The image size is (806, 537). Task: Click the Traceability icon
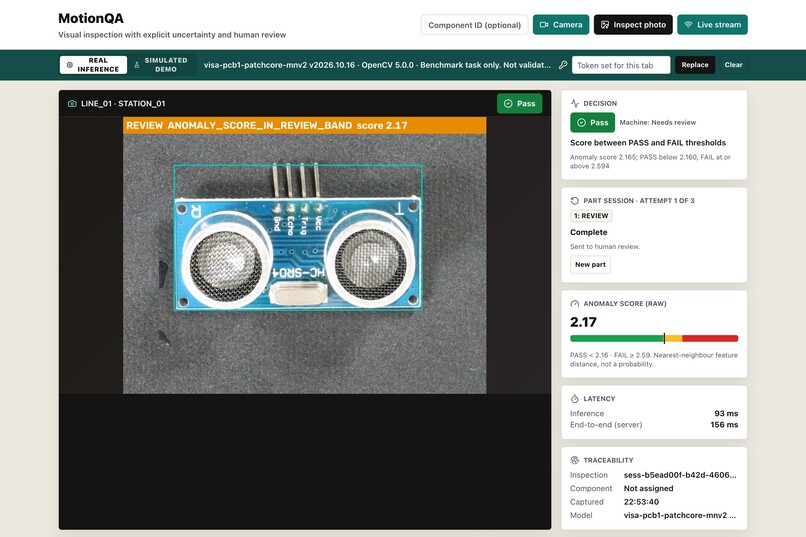click(575, 460)
